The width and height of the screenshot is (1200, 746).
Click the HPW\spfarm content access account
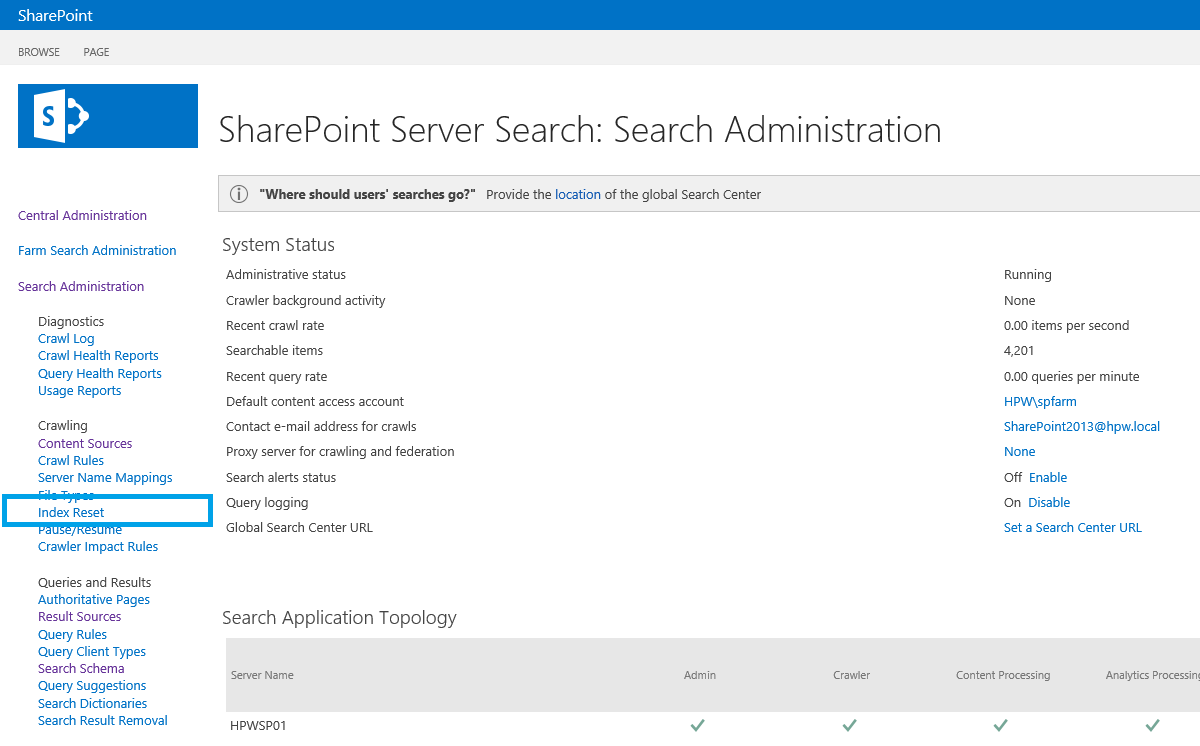pyautogui.click(x=1040, y=401)
